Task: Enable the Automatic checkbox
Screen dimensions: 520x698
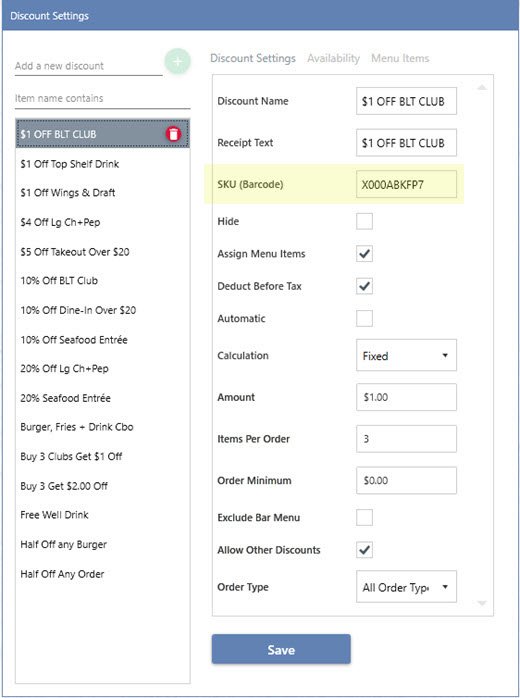Action: pos(364,318)
